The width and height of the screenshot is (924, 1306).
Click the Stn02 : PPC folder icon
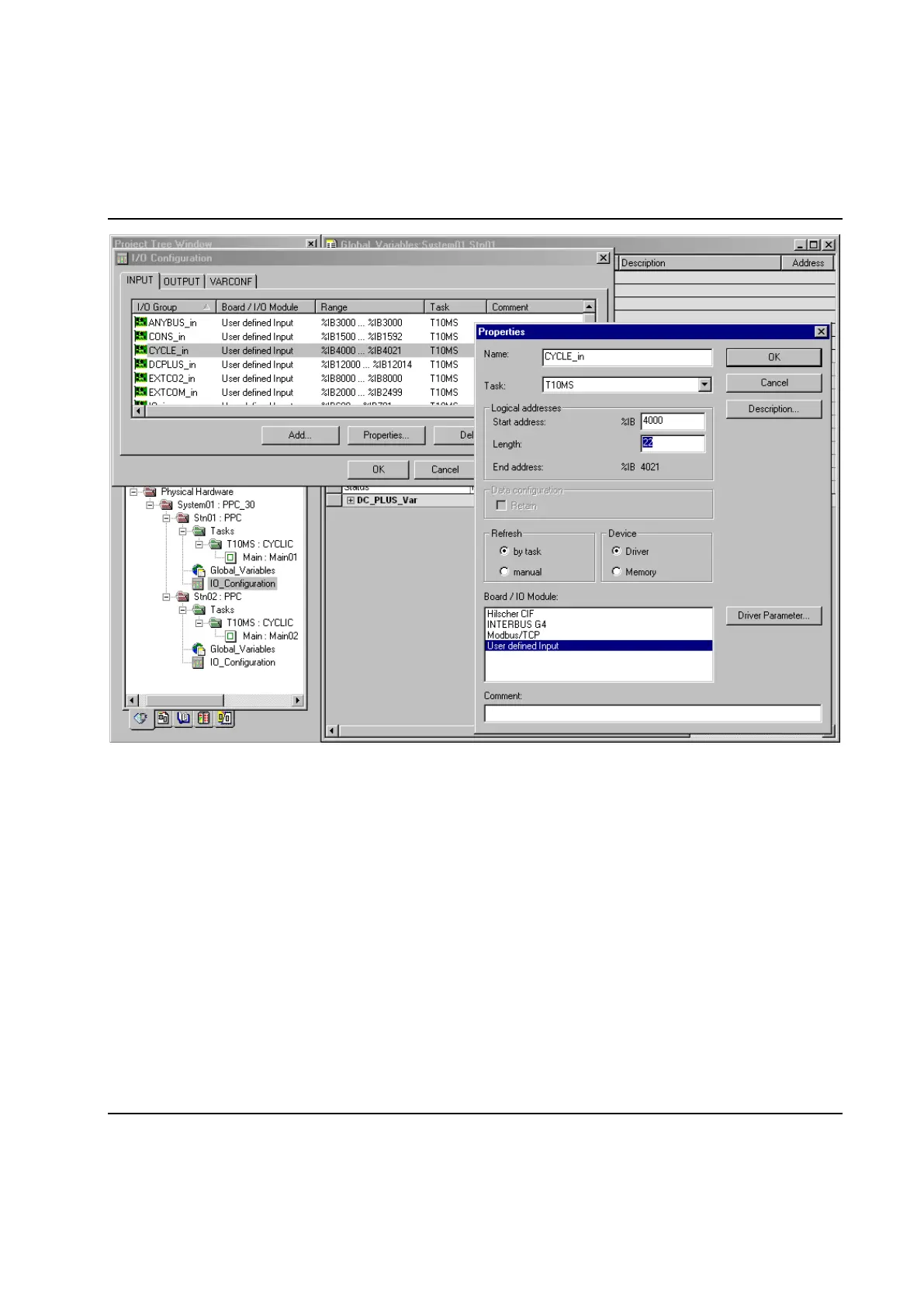182,597
